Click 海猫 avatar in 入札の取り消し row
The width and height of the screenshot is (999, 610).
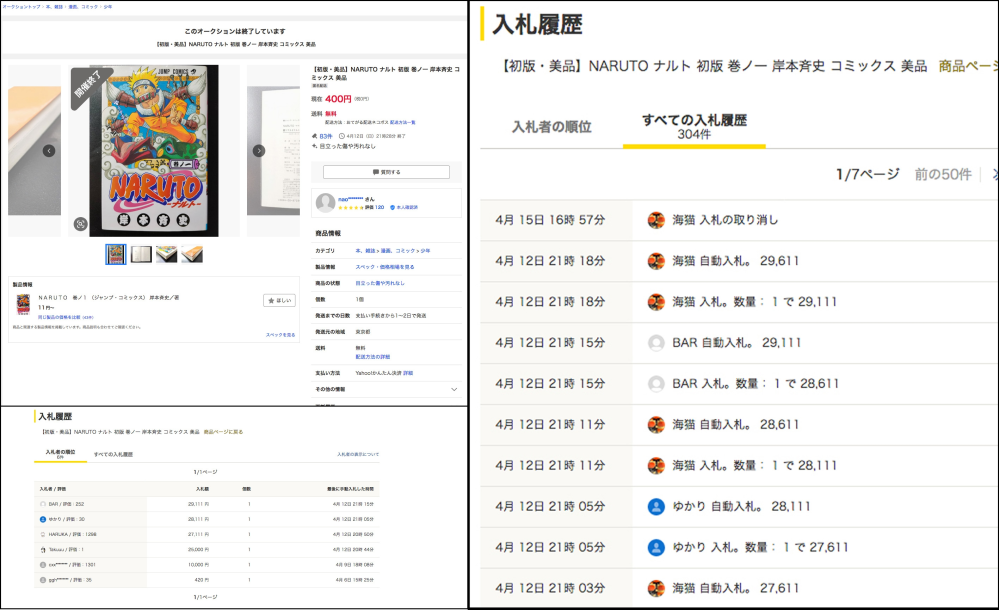click(656, 221)
